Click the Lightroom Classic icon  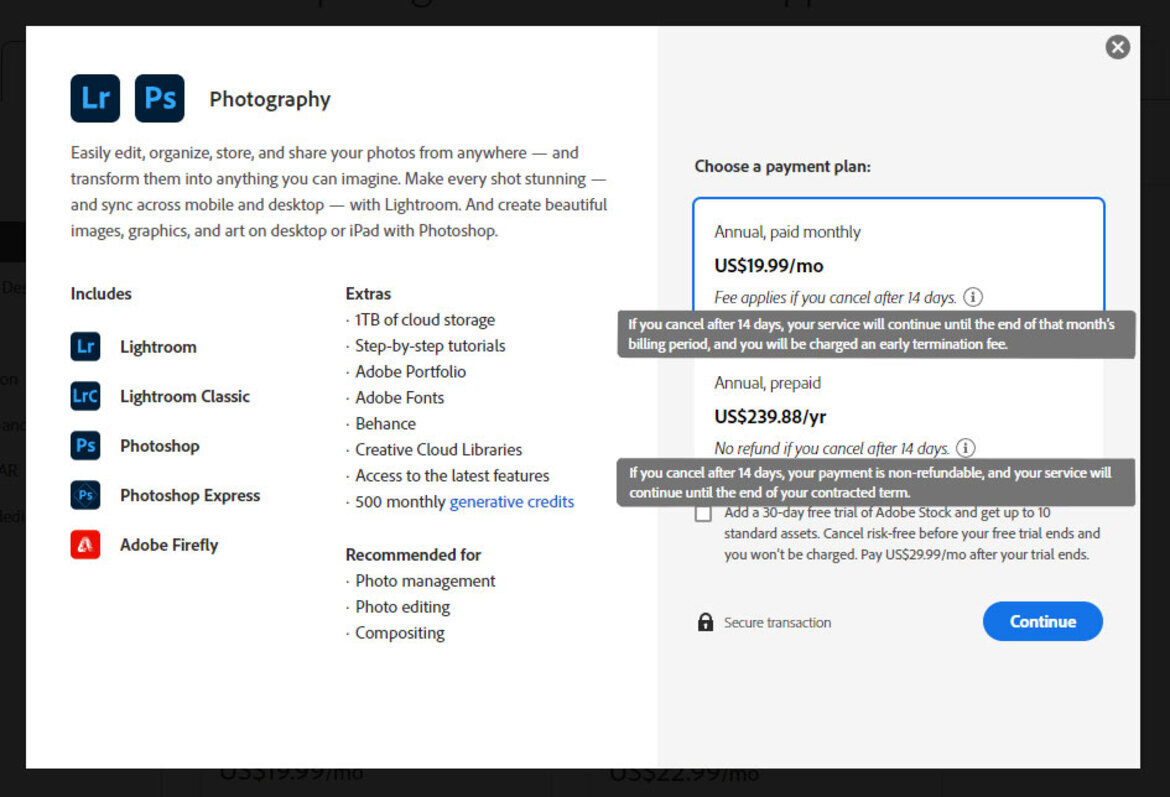click(85, 396)
